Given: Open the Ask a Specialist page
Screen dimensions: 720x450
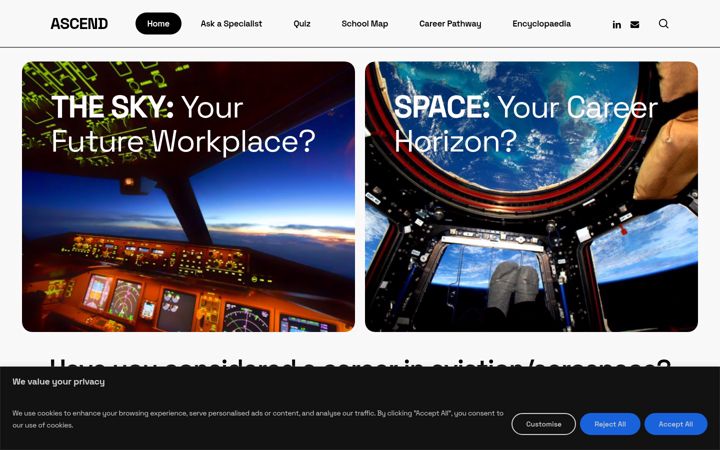Looking at the screenshot, I should (x=231, y=23).
